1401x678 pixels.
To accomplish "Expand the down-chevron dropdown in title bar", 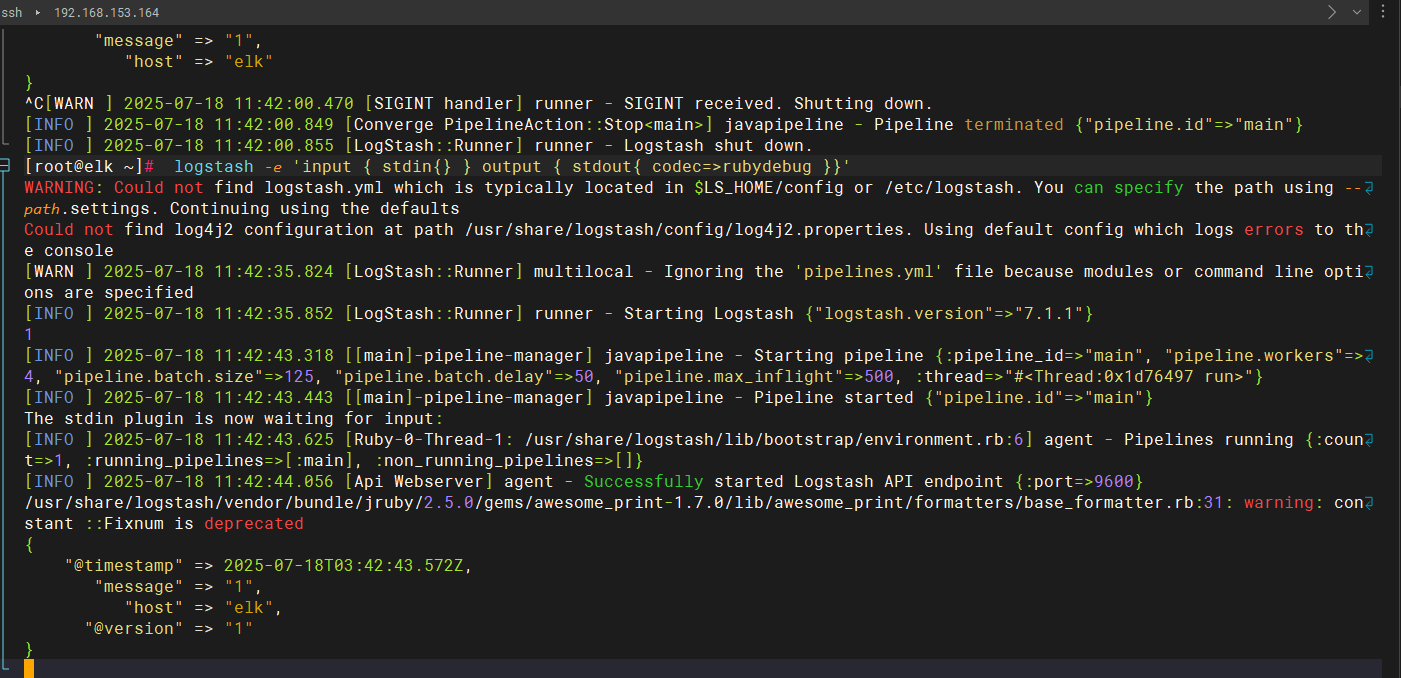I will click(x=1357, y=12).
